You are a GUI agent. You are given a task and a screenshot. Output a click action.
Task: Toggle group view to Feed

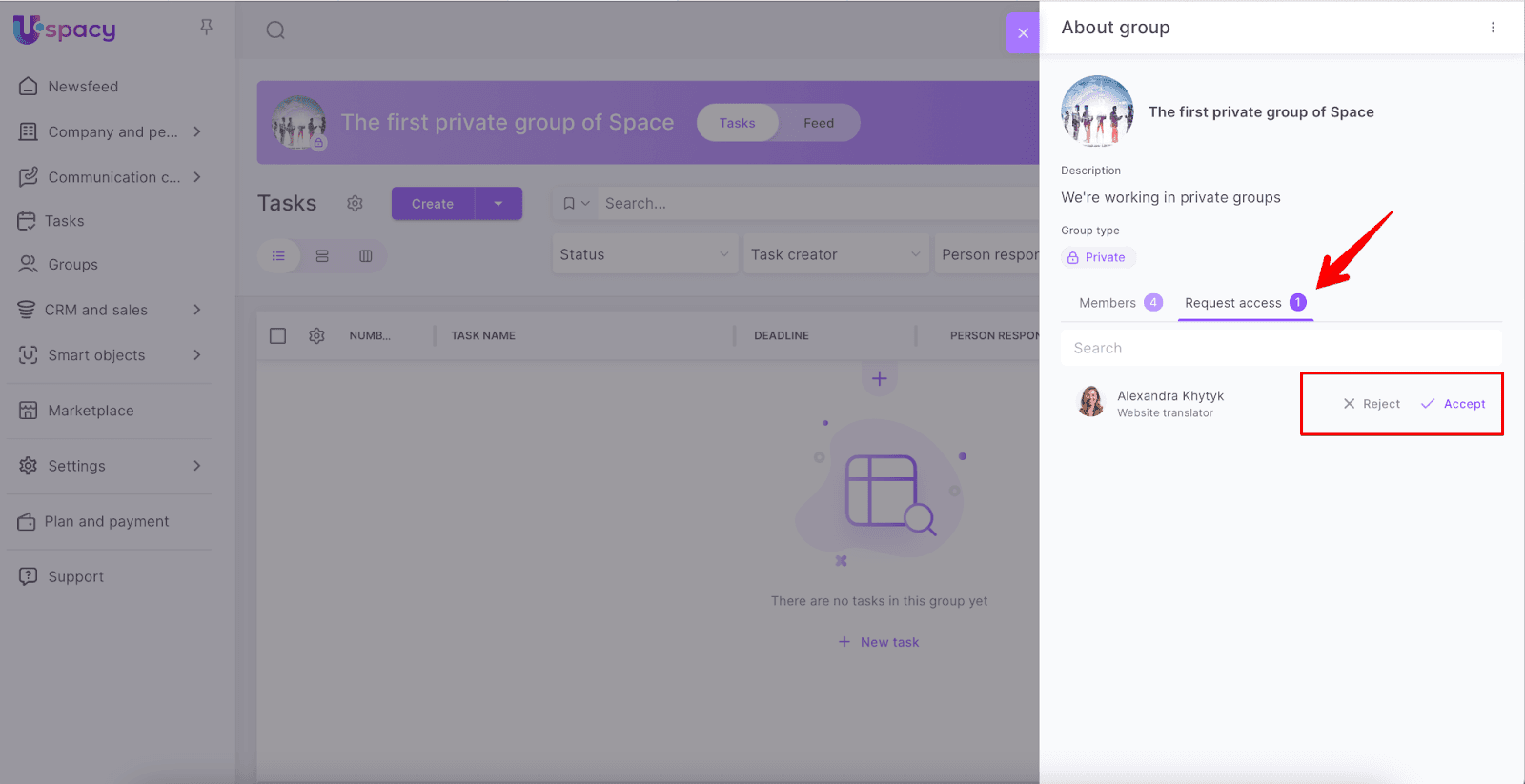coord(818,123)
